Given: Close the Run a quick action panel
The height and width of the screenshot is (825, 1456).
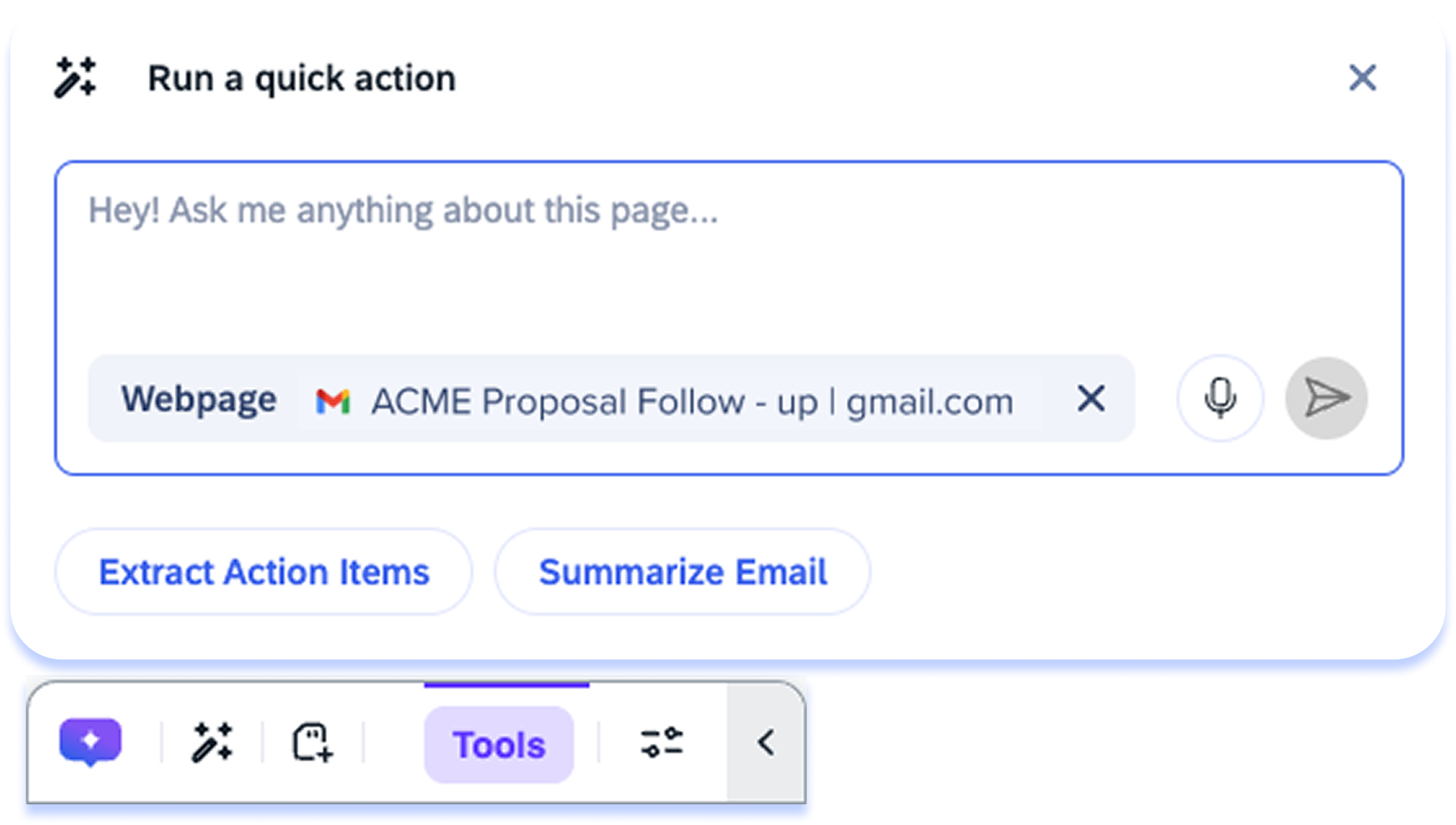Looking at the screenshot, I should tap(1362, 78).
